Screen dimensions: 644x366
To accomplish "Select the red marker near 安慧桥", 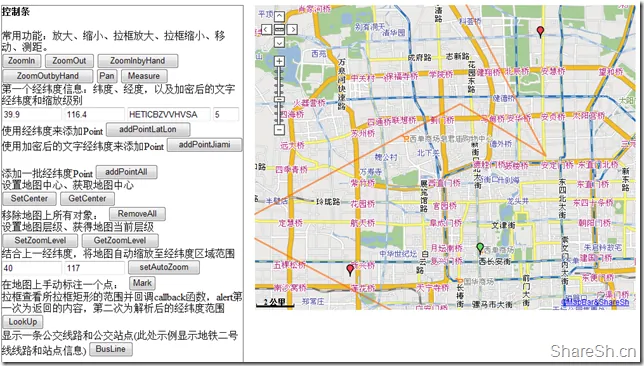I will (540, 31).
